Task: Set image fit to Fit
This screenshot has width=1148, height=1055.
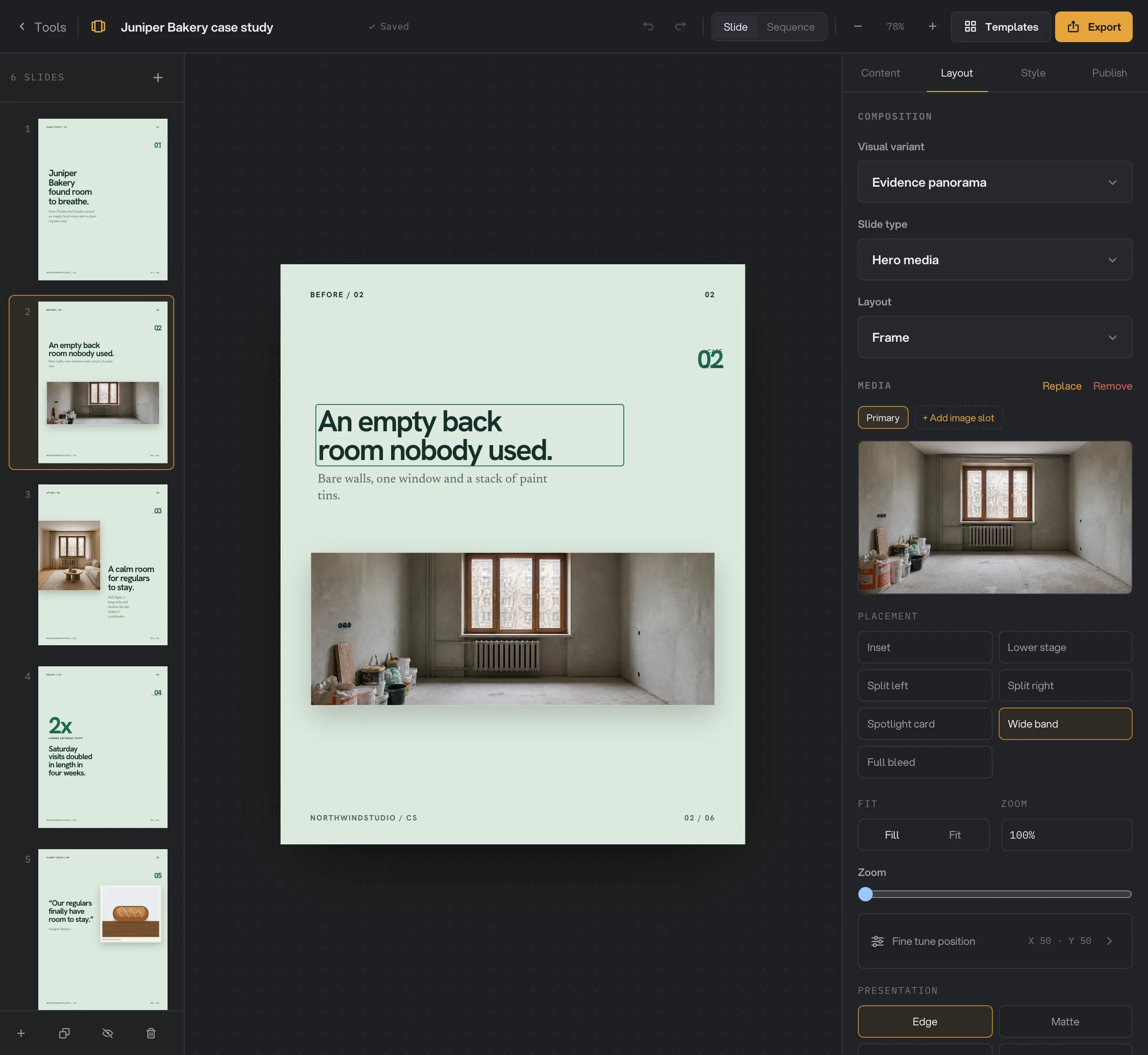Action: [955, 835]
